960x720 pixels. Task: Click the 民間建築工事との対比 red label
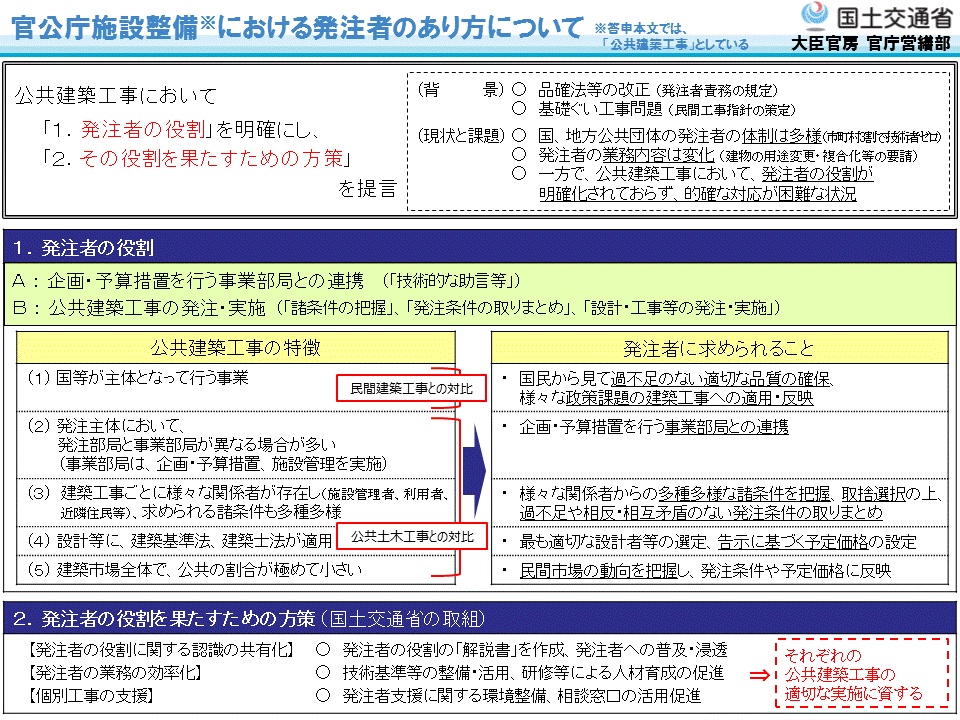[410, 387]
